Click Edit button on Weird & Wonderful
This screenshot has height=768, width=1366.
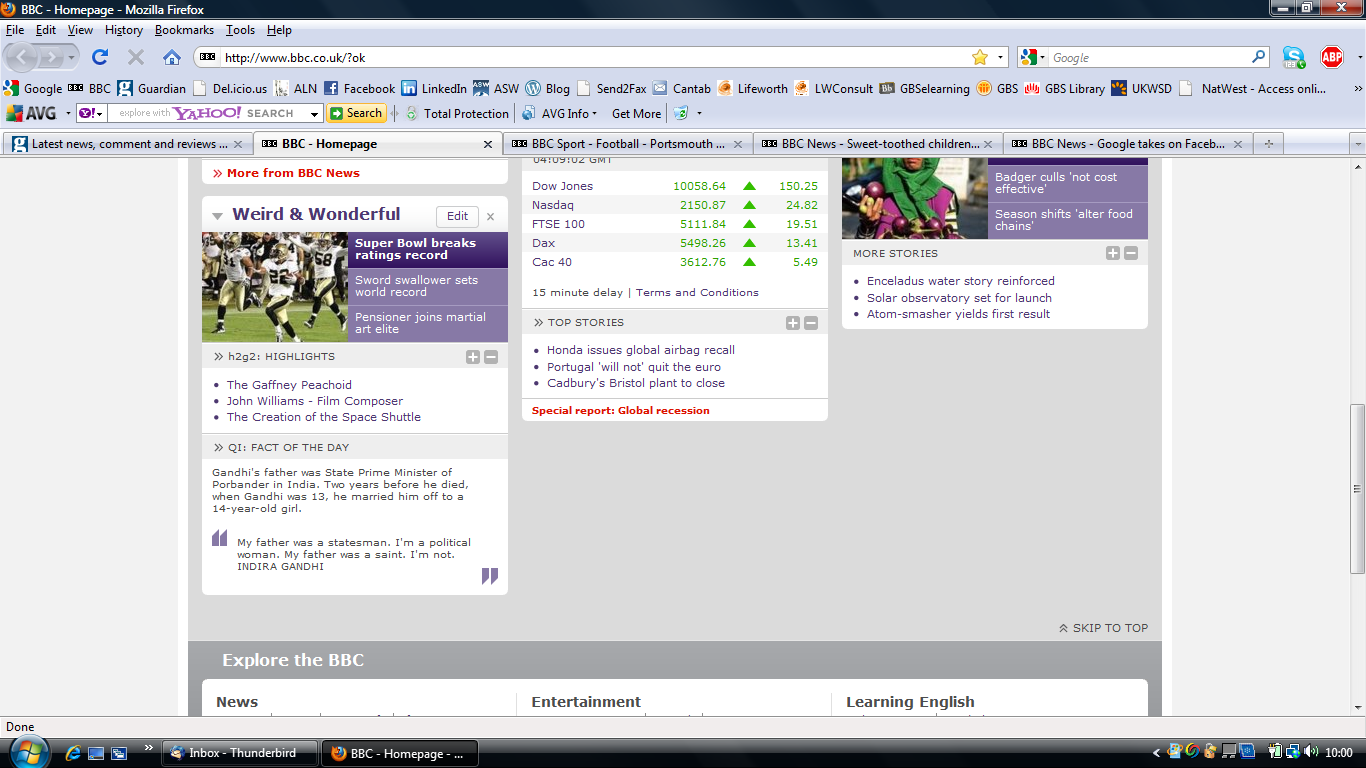pyautogui.click(x=457, y=216)
